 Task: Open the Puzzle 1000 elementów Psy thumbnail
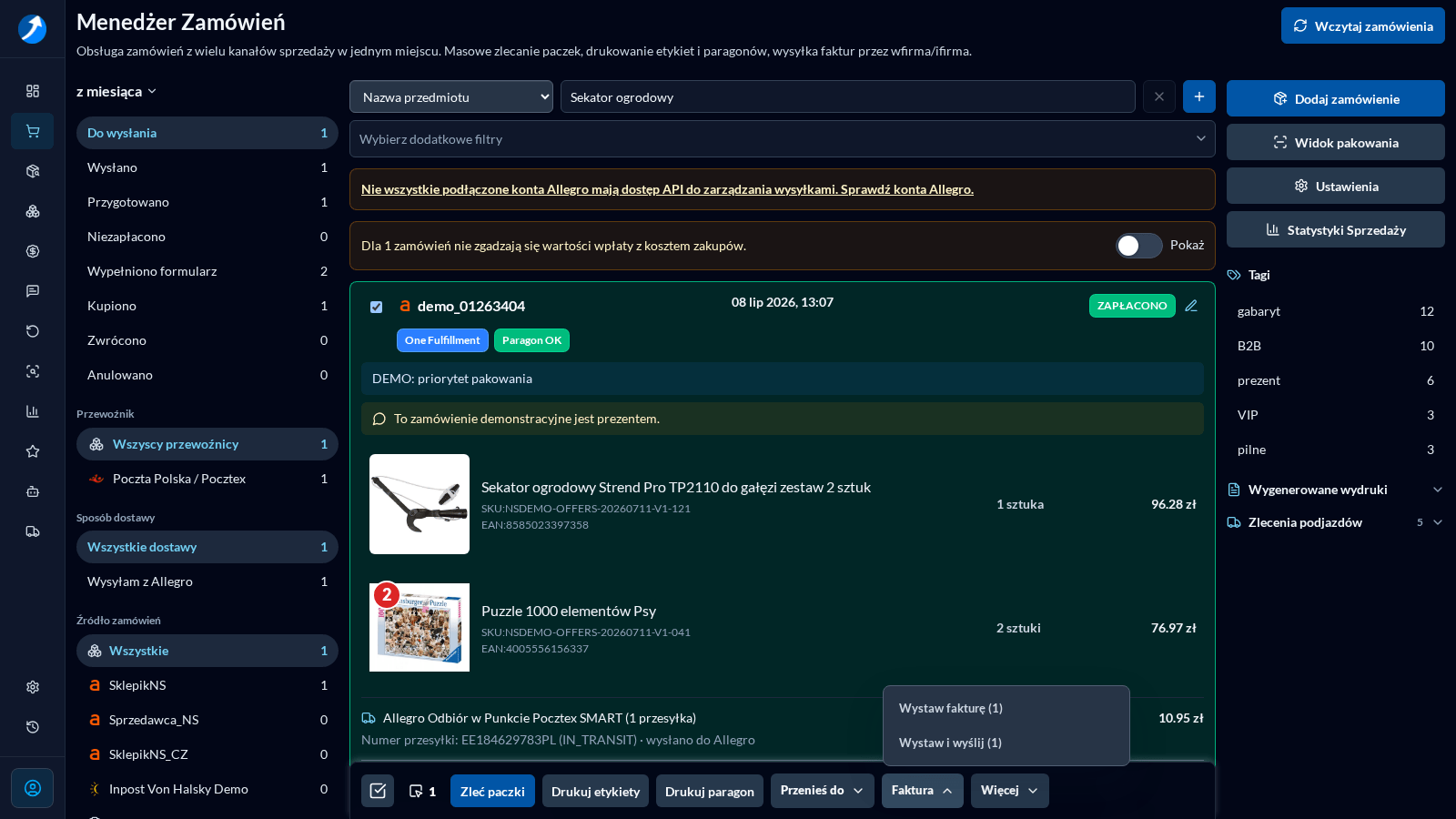coord(420,627)
